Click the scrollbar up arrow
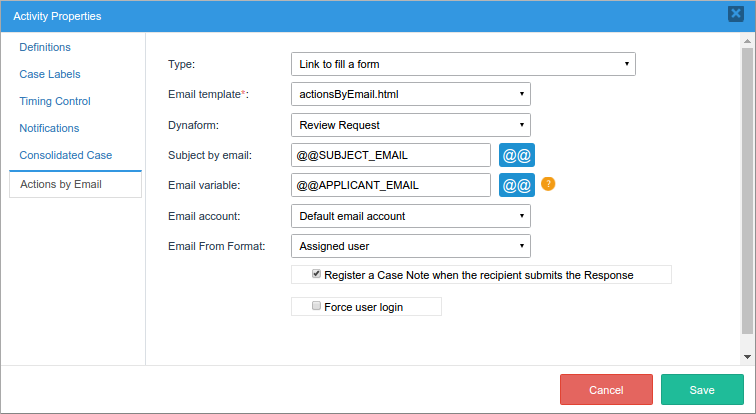756x414 pixels. pos(748,40)
